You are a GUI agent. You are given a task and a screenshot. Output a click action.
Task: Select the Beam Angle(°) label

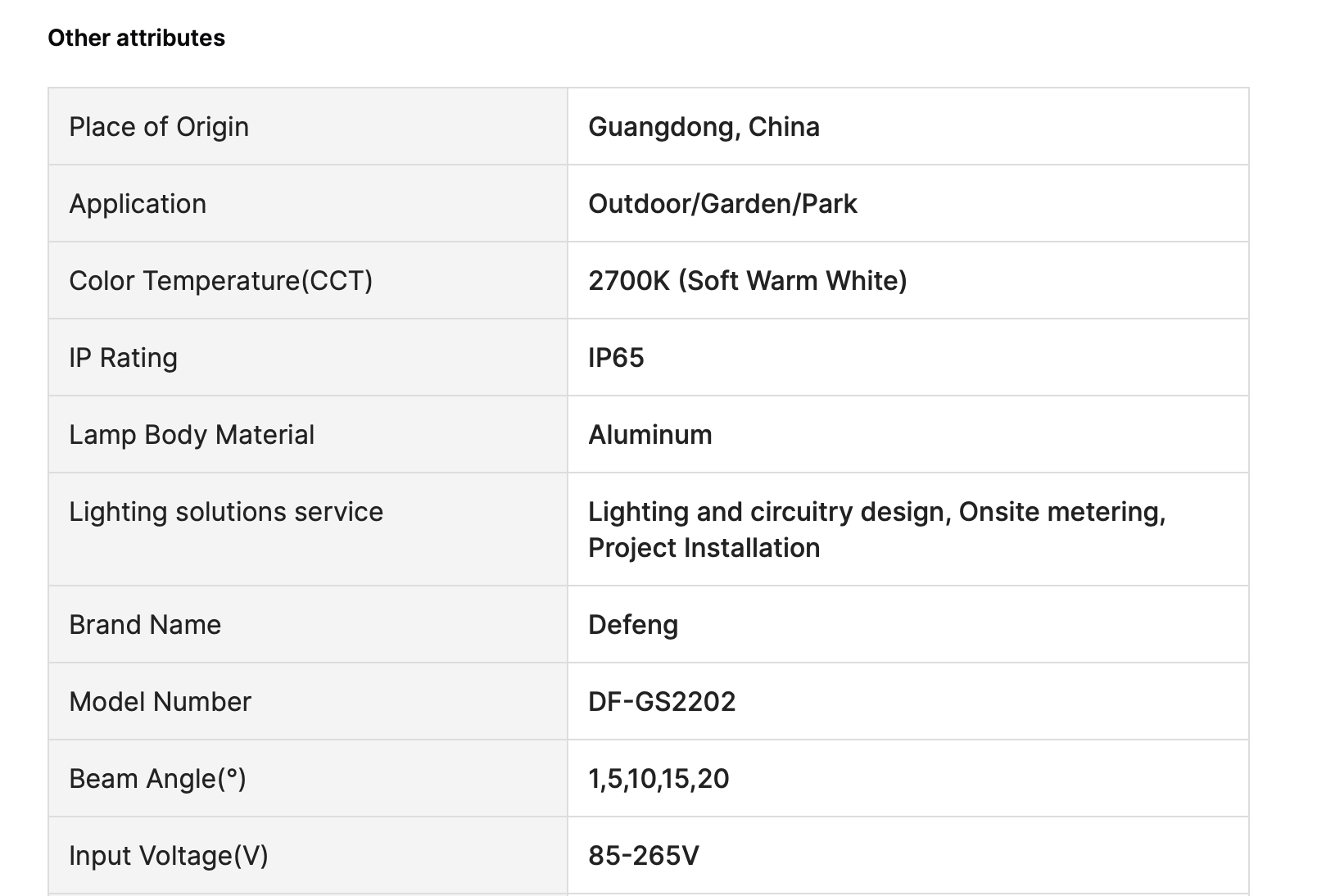(157, 778)
